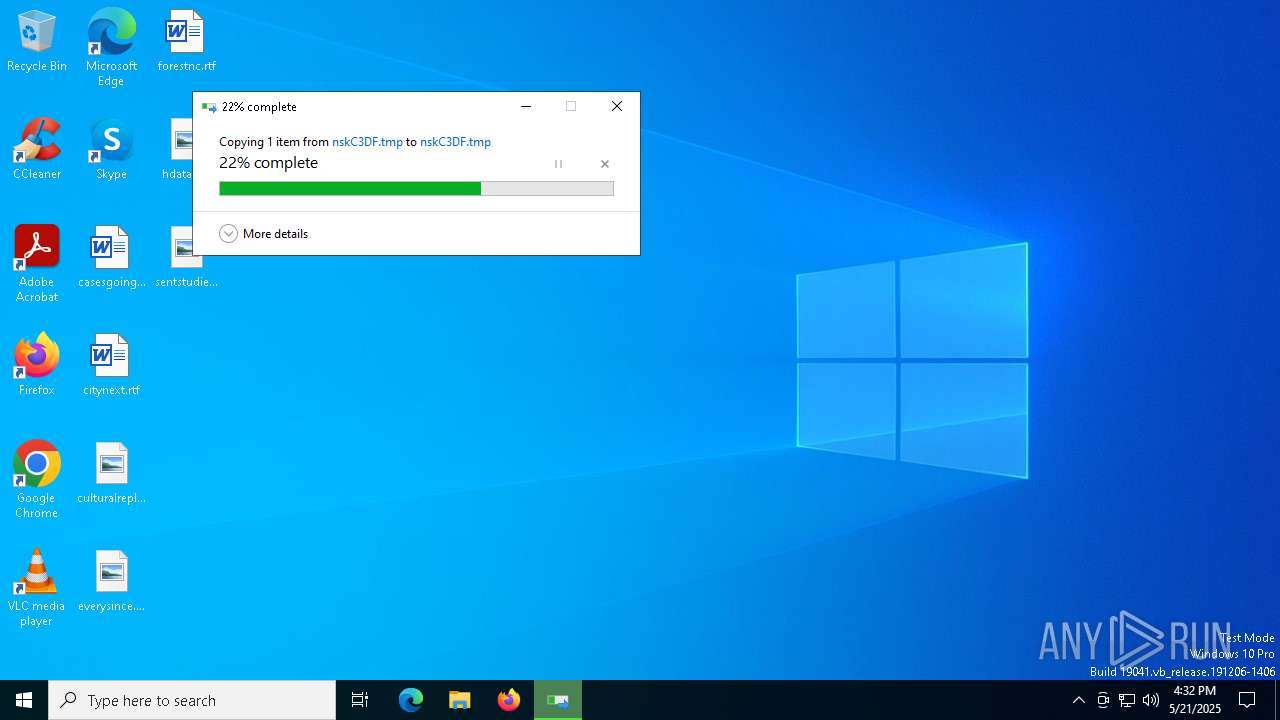Open the volume speaker tray icon
Image resolution: width=1280 pixels, height=720 pixels.
coord(1151,700)
